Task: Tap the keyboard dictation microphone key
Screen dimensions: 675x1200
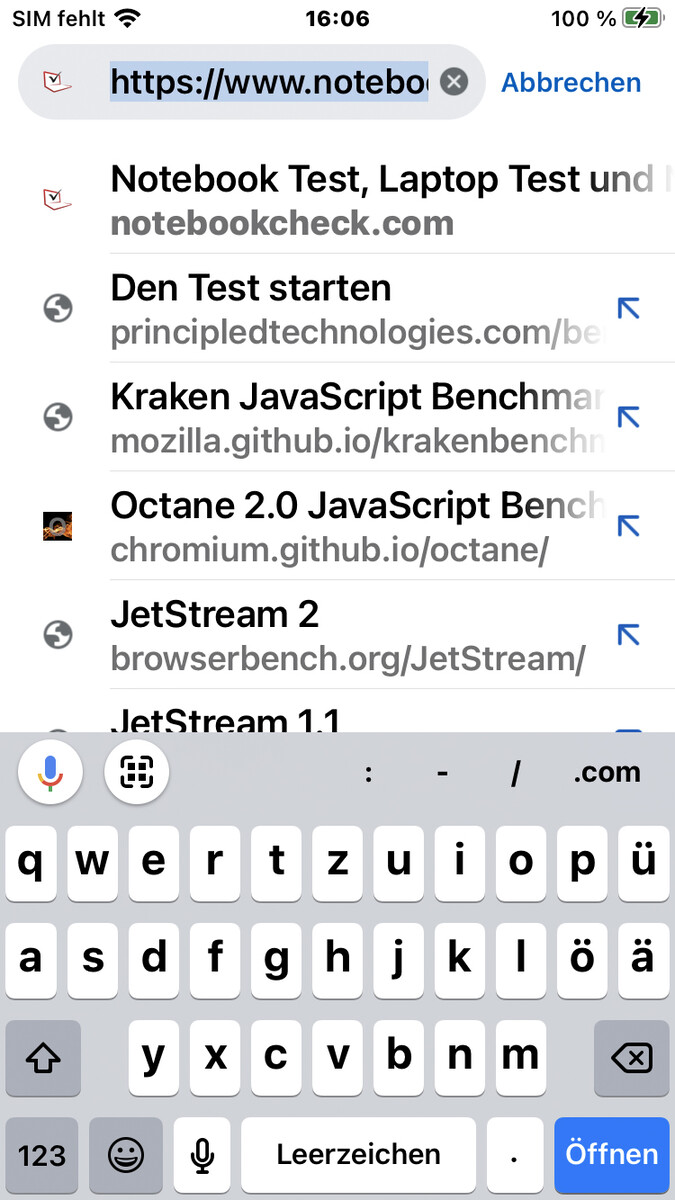Action: point(202,1155)
